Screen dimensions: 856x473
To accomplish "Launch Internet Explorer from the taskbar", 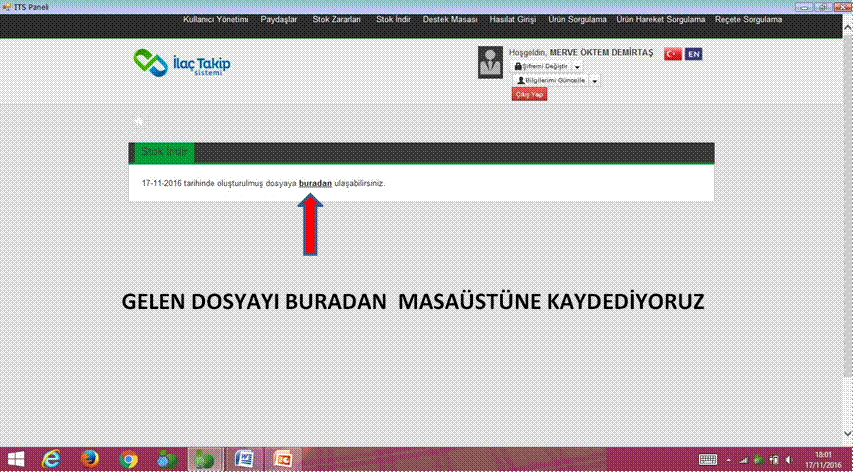I will (53, 459).
